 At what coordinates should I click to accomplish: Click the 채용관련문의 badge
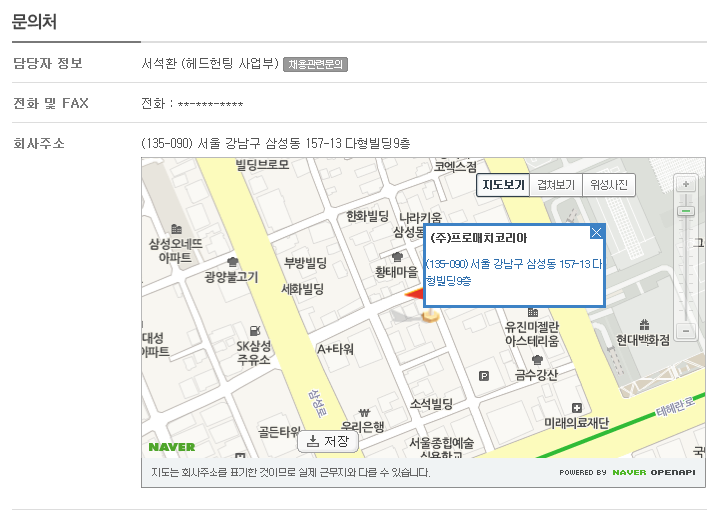316,64
